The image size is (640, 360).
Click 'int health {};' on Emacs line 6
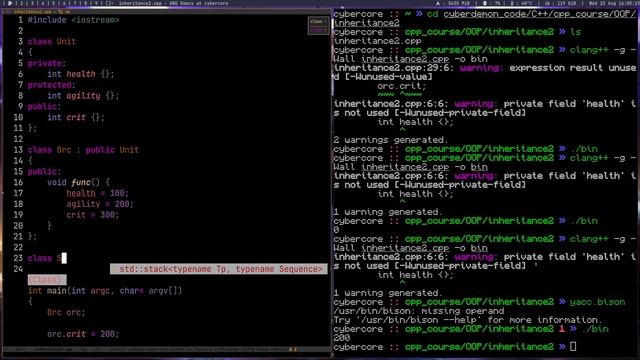tap(81, 74)
